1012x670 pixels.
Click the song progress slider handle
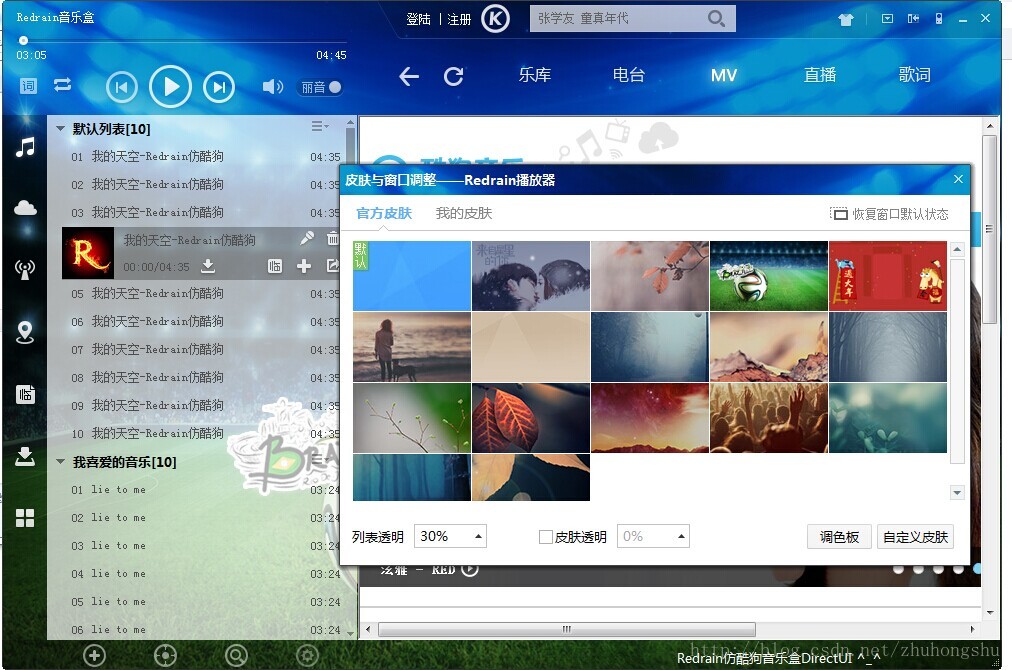tap(23, 41)
